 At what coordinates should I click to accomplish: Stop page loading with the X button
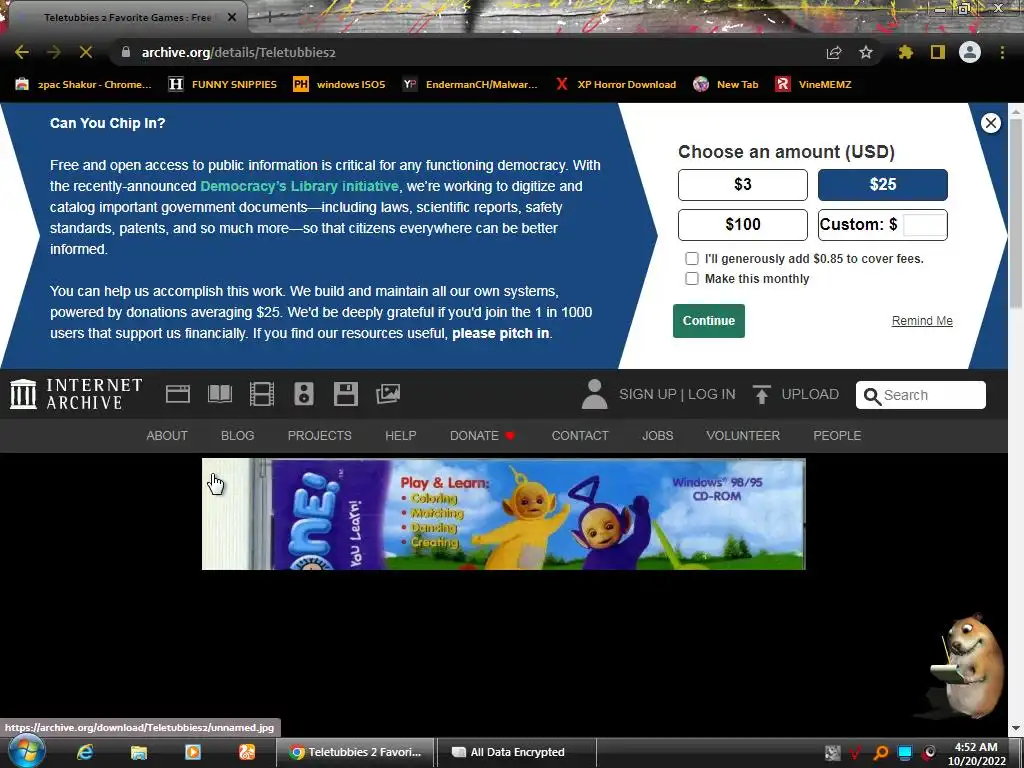tap(86, 52)
